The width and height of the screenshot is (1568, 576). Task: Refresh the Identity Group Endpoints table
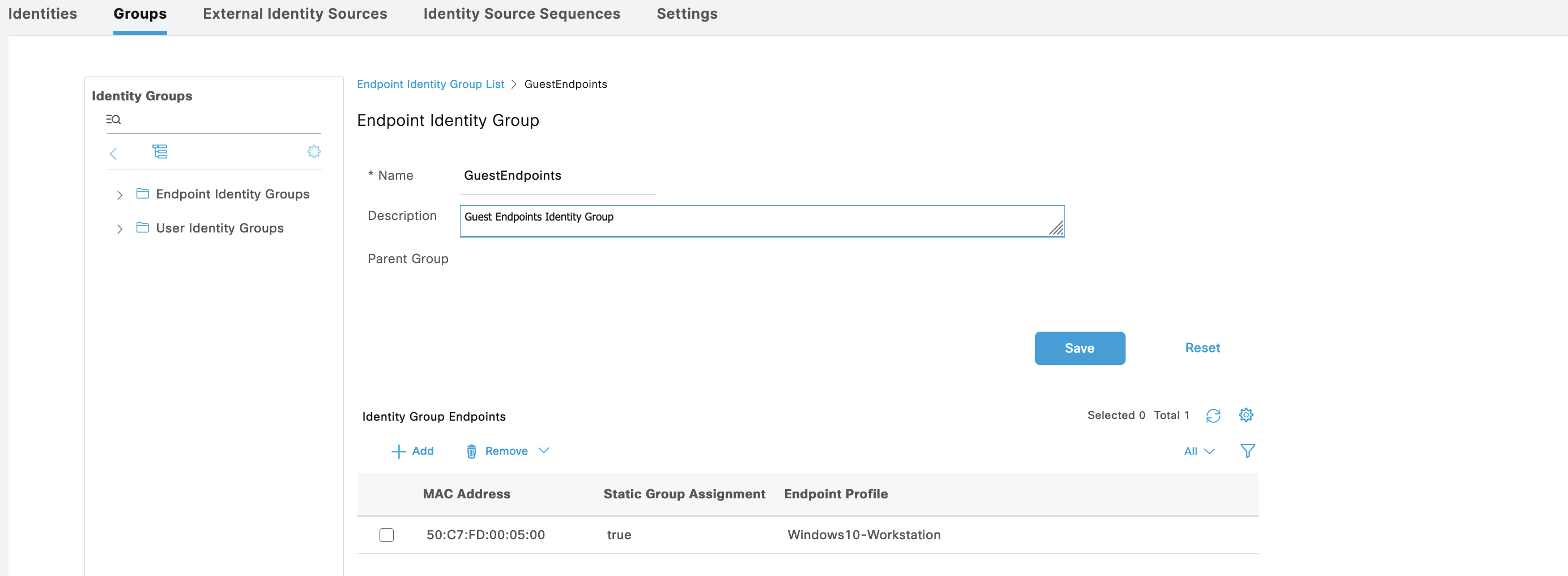tap(1212, 415)
